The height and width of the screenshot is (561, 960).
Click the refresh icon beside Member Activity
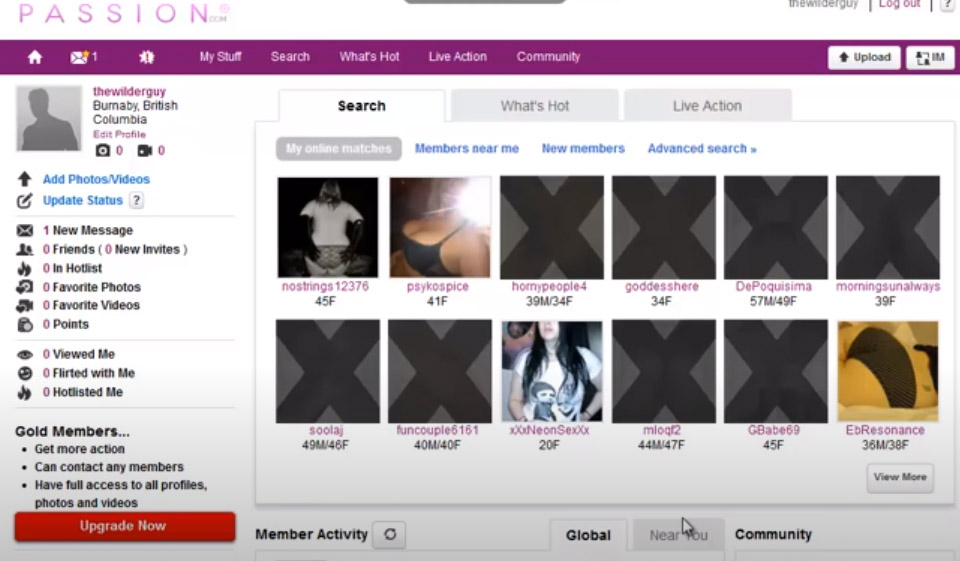389,535
